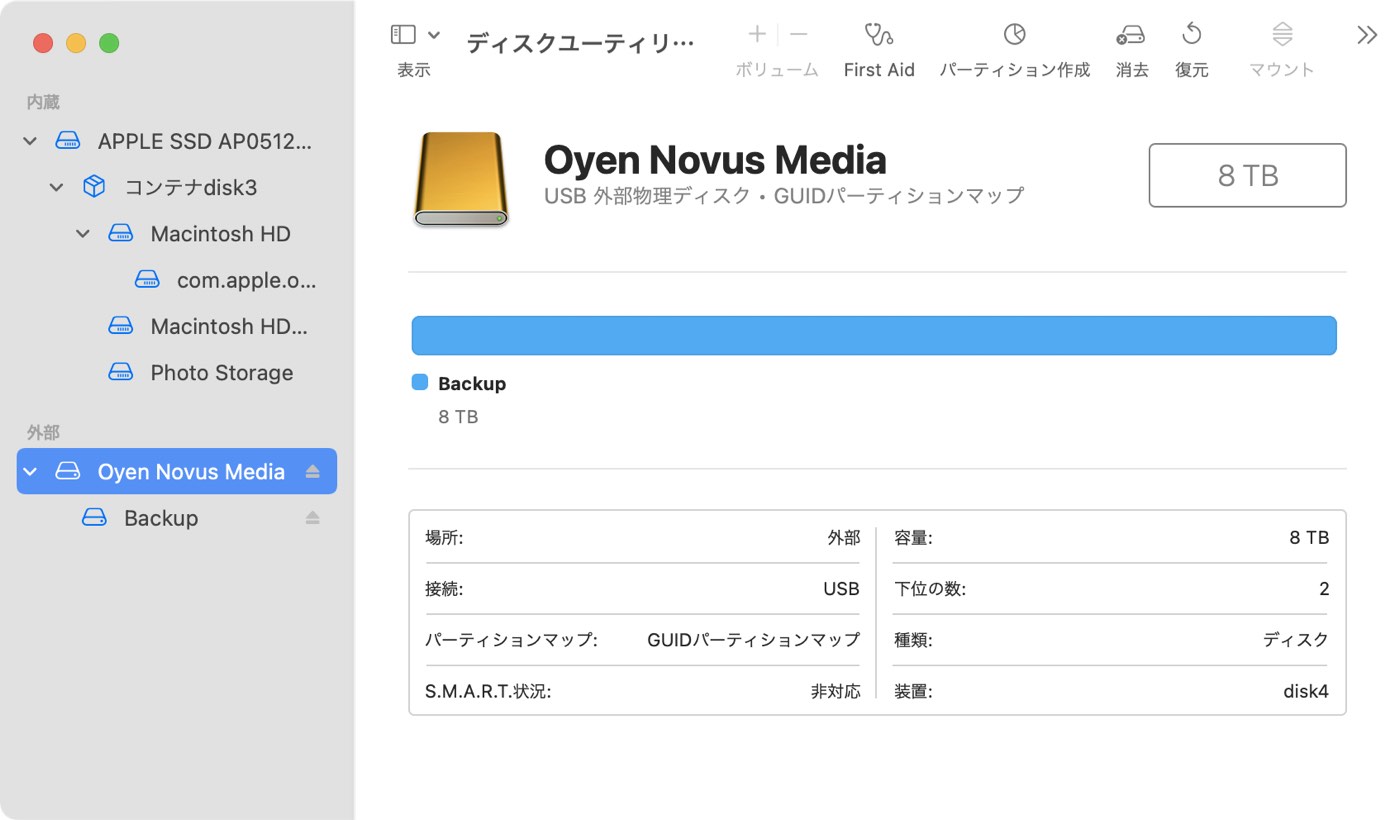Open the sidebar view (表示) menu icon

tap(403, 35)
